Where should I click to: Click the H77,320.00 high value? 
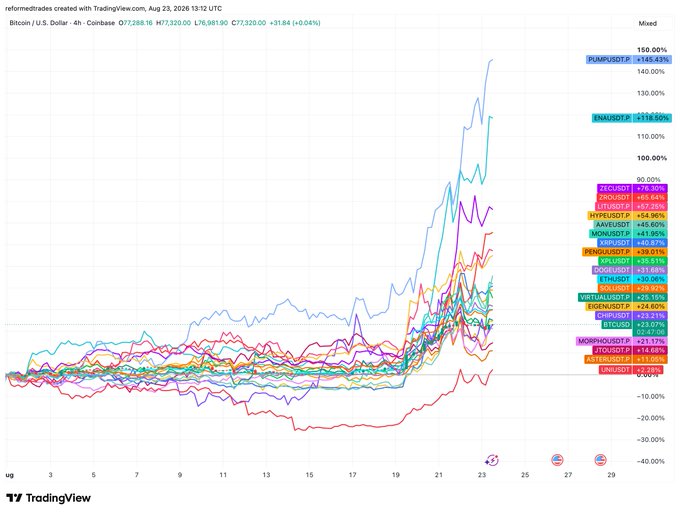pos(173,23)
